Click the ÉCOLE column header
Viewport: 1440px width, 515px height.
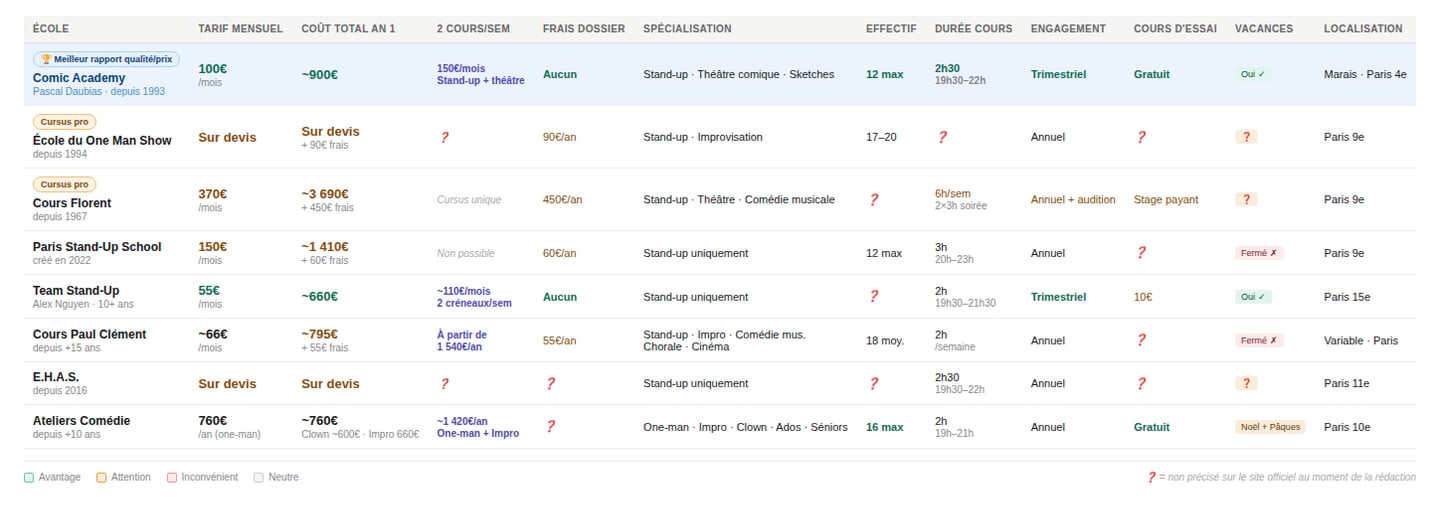coord(51,29)
